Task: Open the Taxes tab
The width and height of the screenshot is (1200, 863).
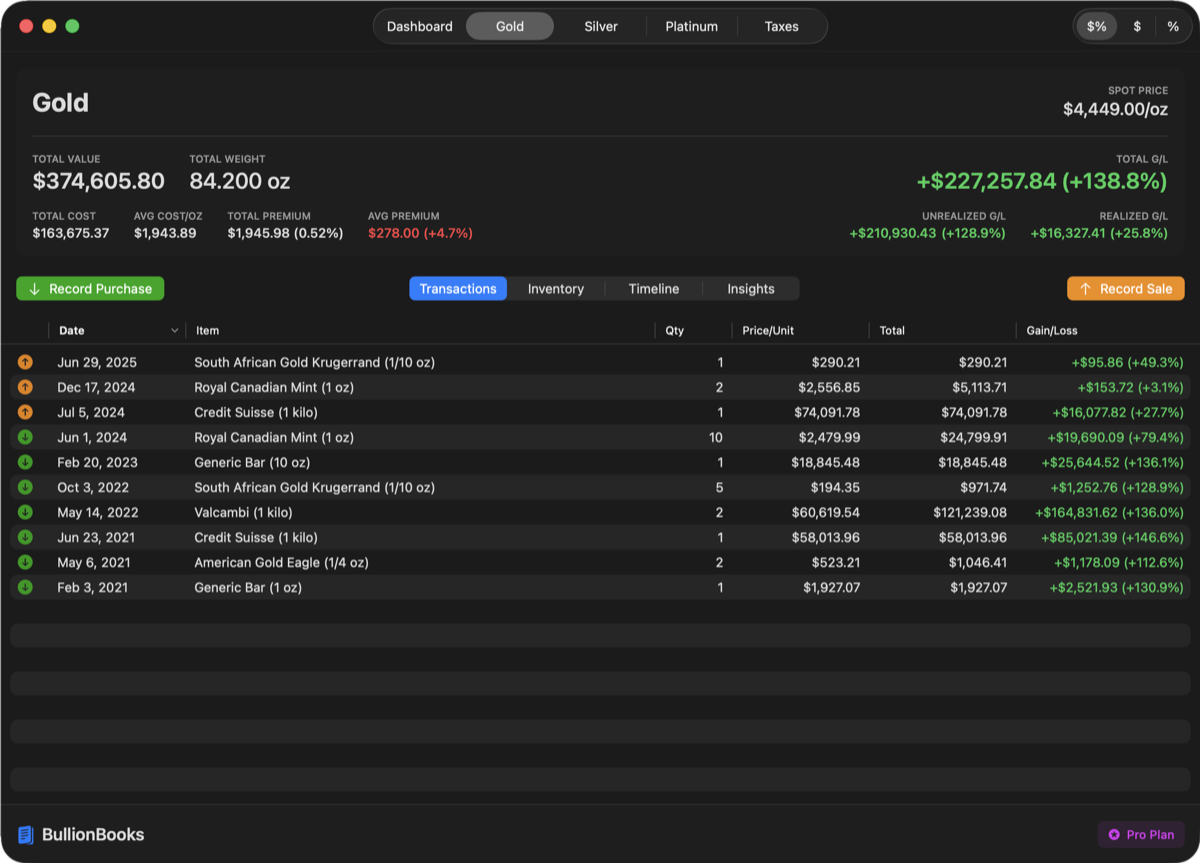Action: 782,27
